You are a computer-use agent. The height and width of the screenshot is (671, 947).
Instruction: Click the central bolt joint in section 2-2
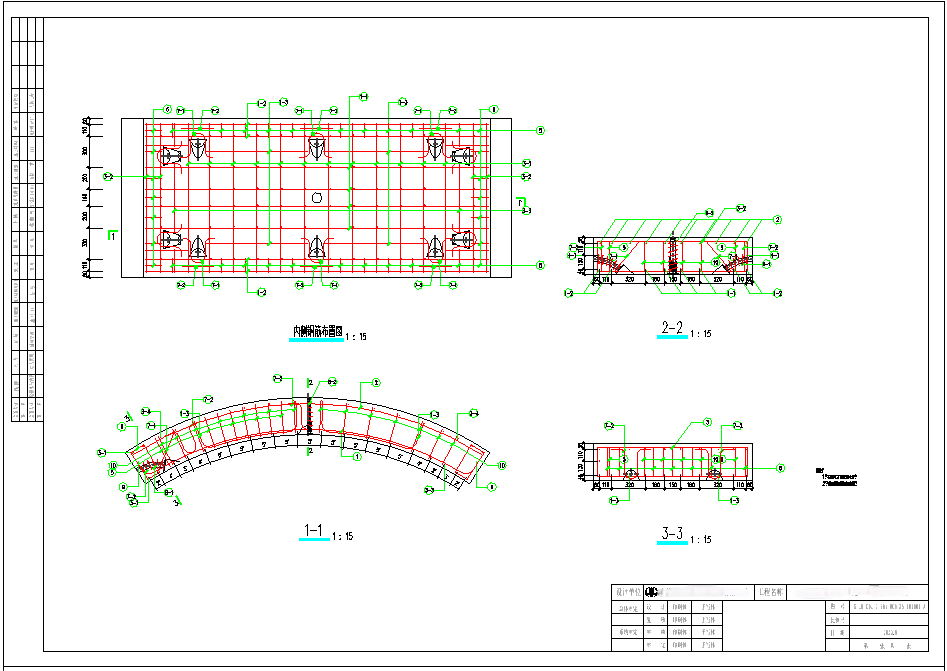pos(673,256)
